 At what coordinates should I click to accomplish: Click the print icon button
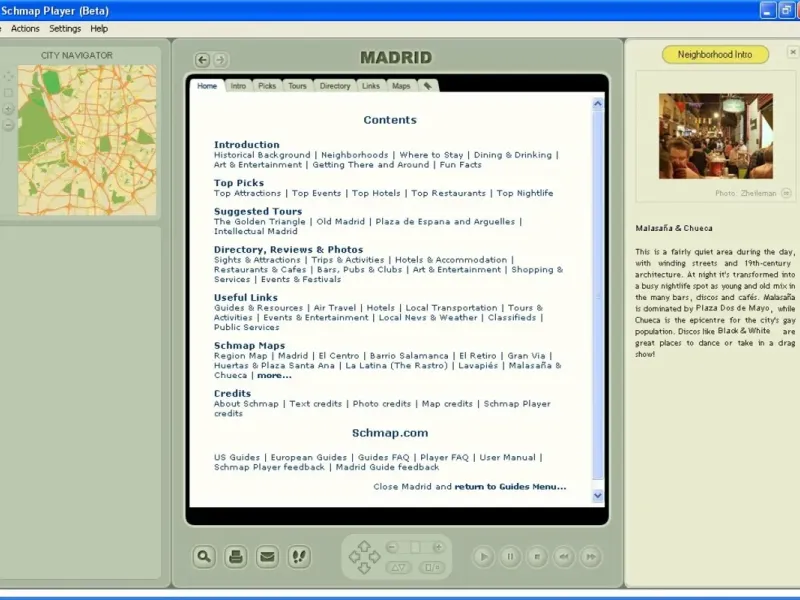coord(236,556)
